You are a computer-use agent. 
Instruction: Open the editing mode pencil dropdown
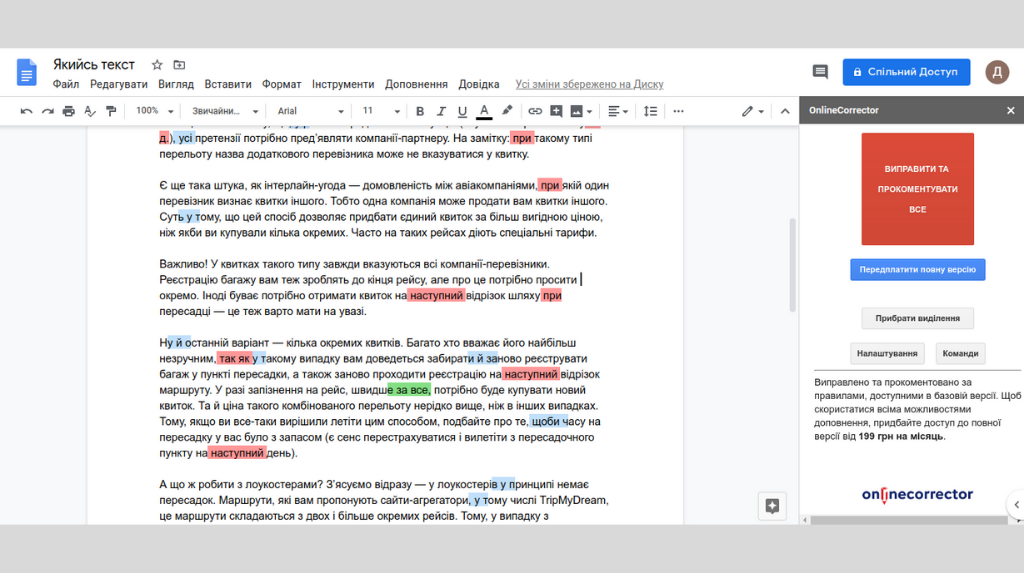click(752, 111)
